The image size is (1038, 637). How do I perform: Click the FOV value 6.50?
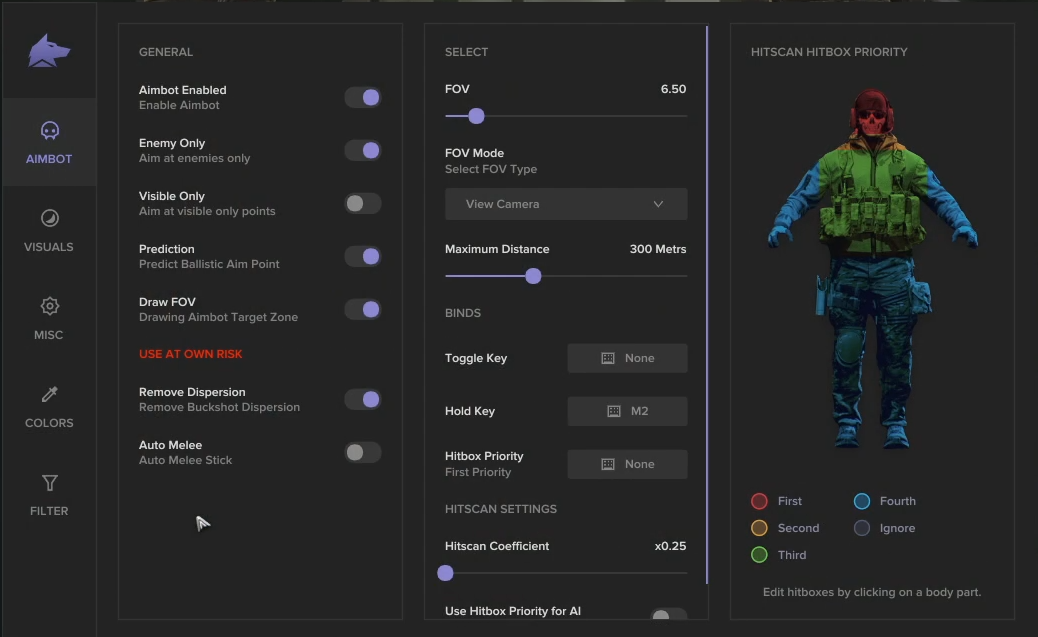673,89
